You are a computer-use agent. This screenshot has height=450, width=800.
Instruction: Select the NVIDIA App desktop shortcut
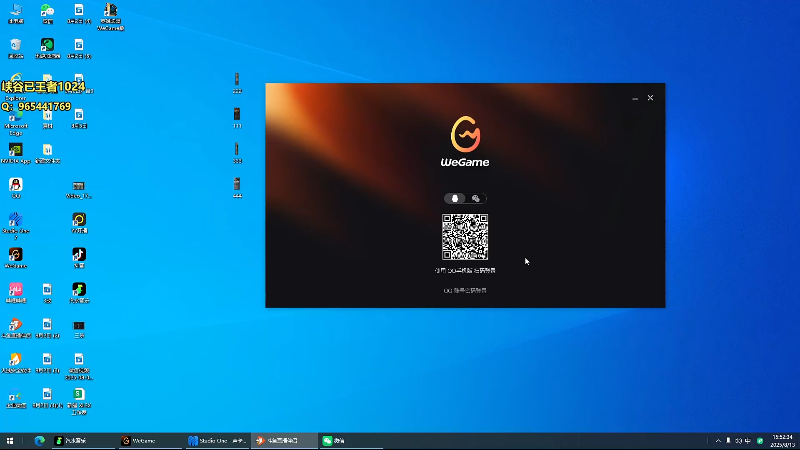coord(16,154)
